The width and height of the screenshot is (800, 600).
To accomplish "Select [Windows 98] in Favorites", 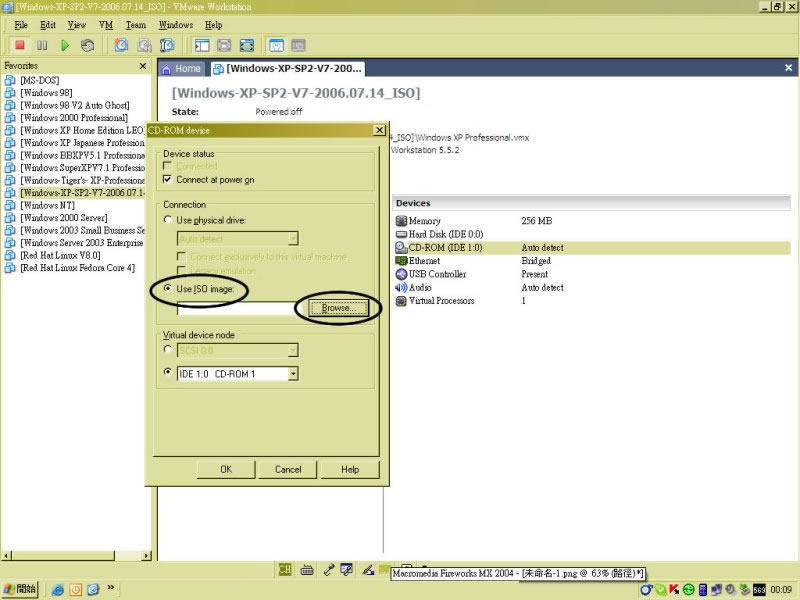I will (46, 93).
